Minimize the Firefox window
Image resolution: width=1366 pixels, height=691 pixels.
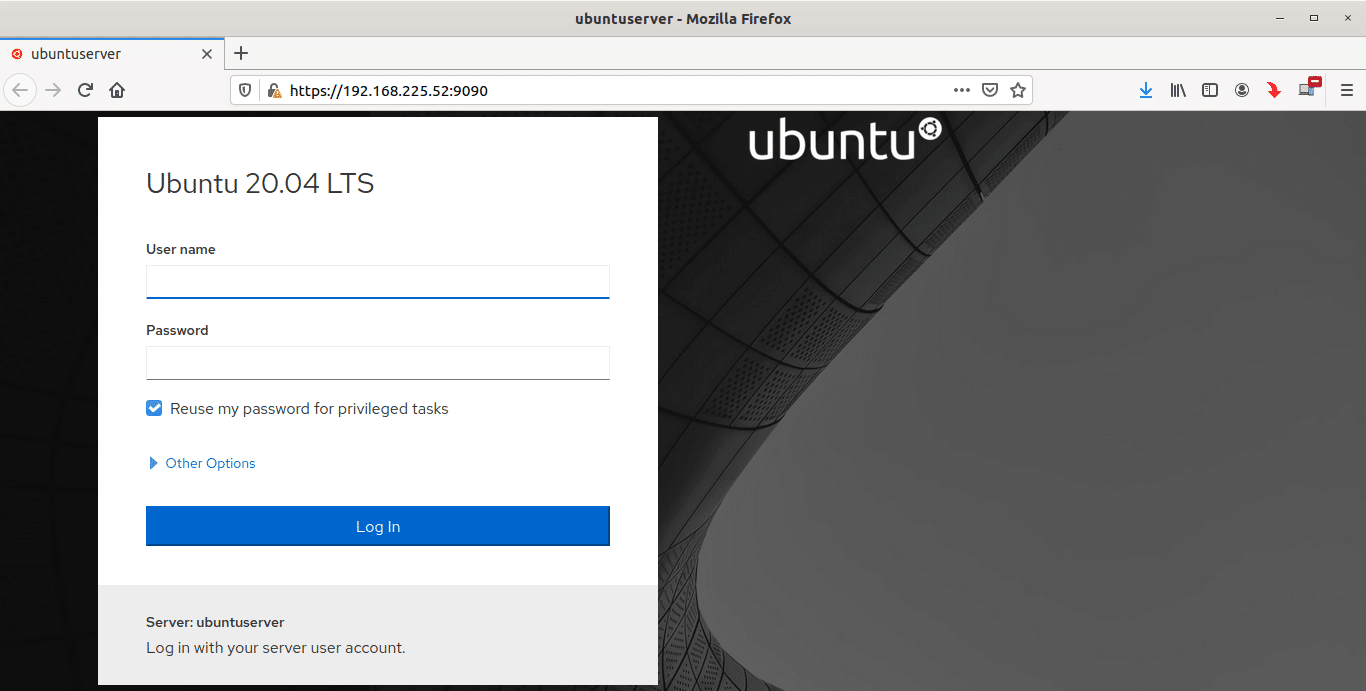[1279, 18]
